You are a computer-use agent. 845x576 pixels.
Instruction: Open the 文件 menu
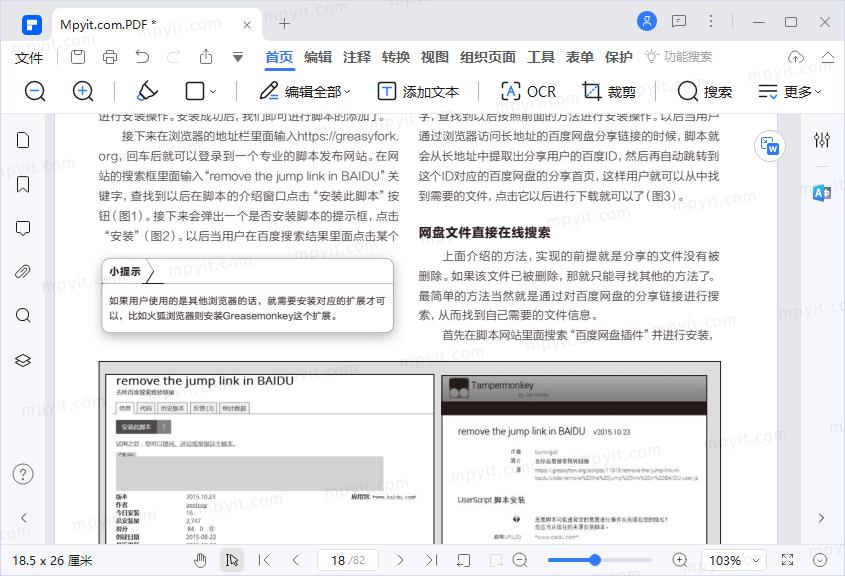(x=29, y=57)
